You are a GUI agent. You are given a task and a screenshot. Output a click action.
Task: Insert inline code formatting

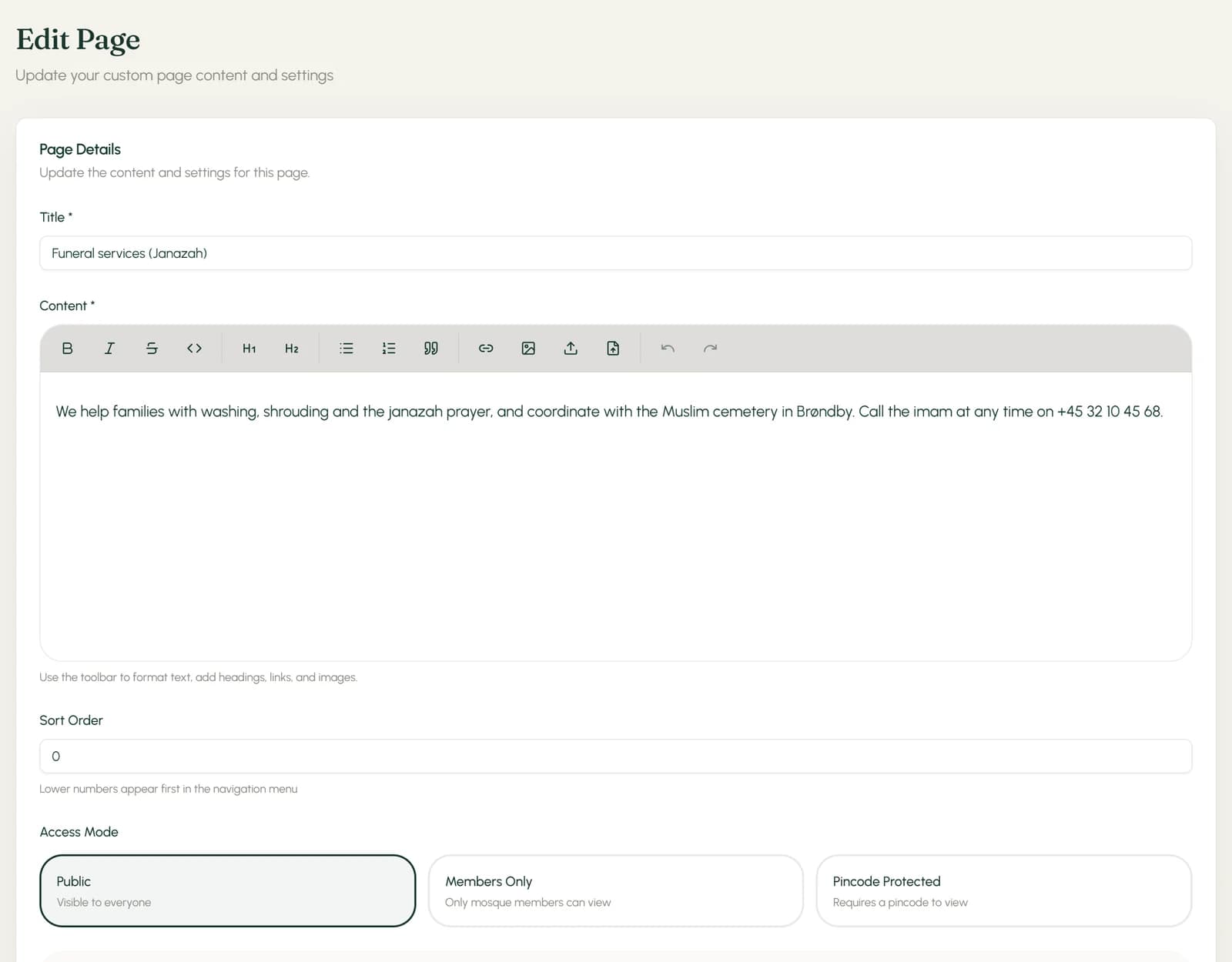pos(194,349)
